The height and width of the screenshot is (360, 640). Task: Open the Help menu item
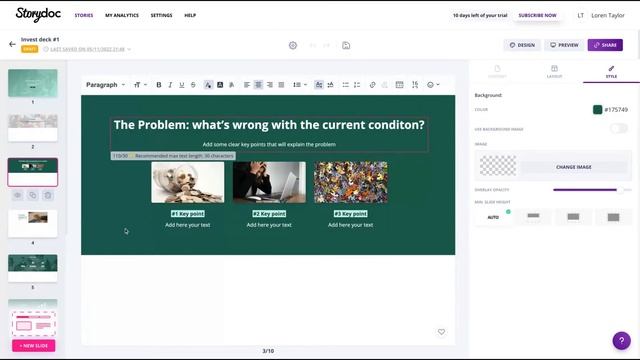[190, 15]
